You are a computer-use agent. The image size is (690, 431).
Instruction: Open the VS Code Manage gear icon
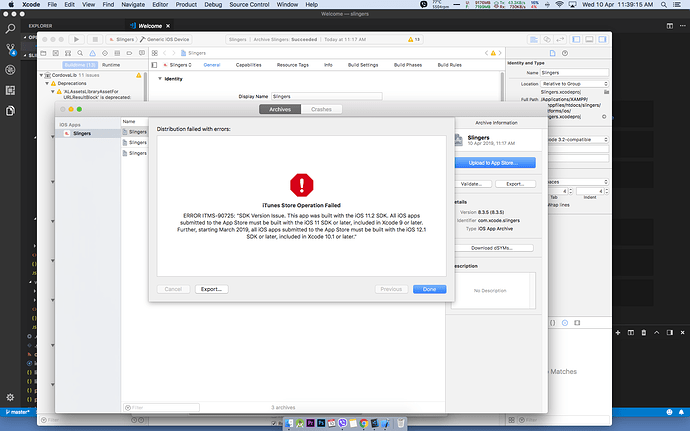point(10,397)
